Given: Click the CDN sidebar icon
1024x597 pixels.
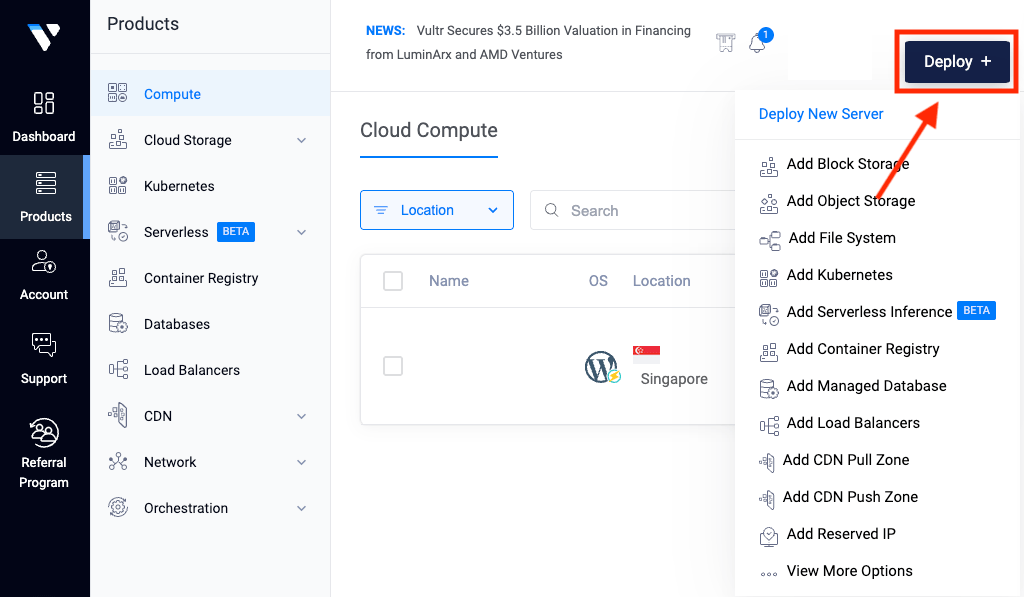Looking at the screenshot, I should click(x=118, y=415).
